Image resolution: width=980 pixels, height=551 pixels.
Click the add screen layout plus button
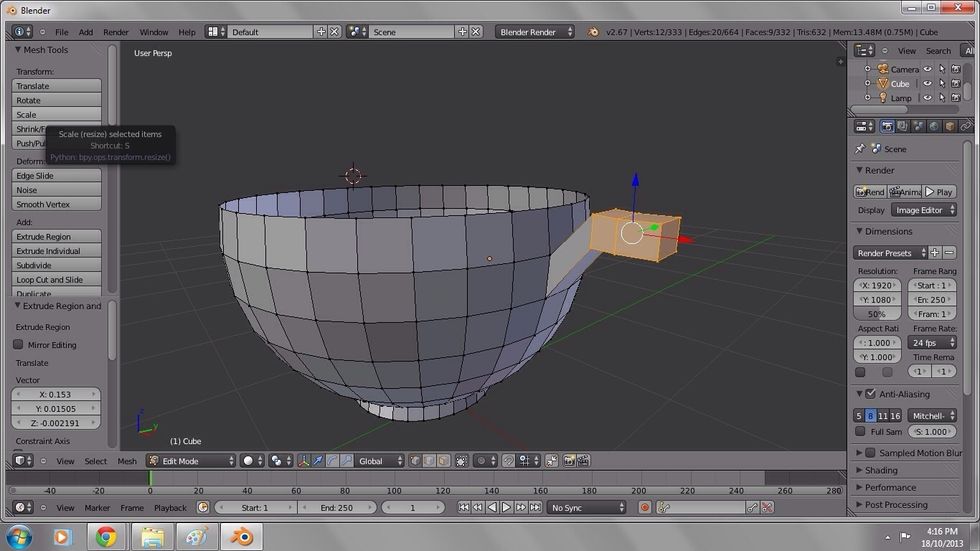321,31
